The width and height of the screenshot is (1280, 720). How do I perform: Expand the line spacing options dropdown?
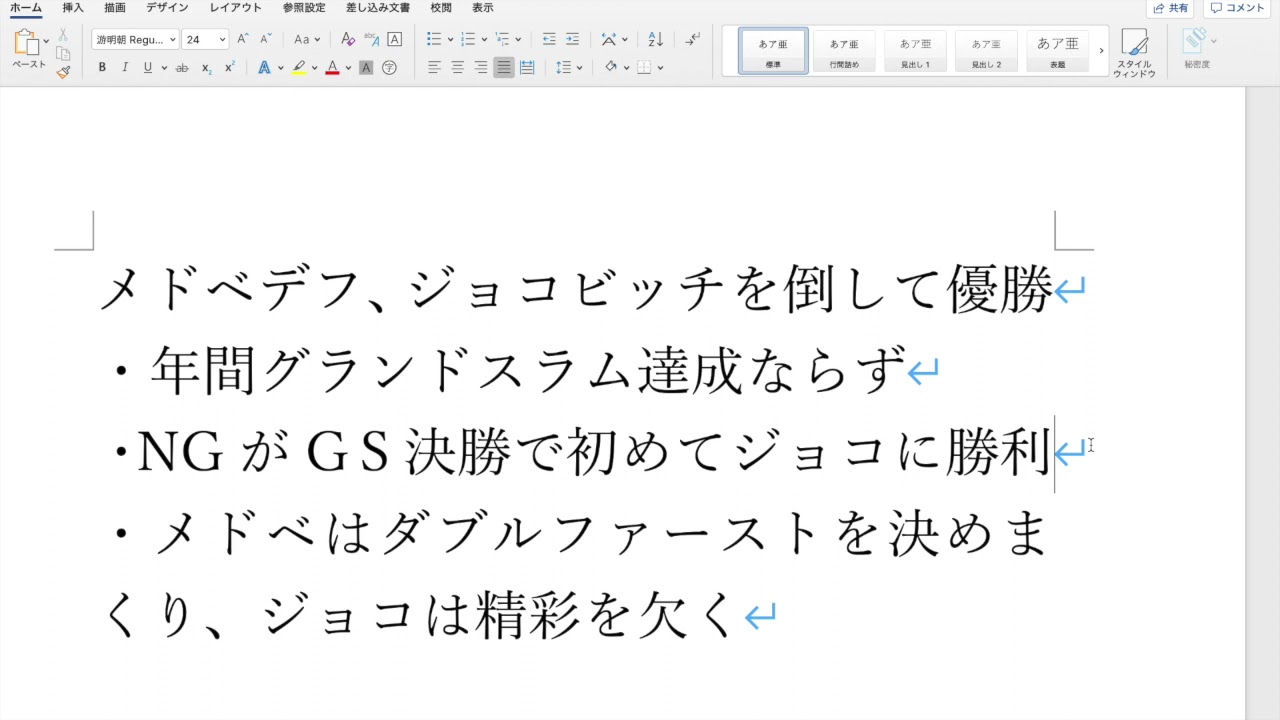tap(580, 68)
